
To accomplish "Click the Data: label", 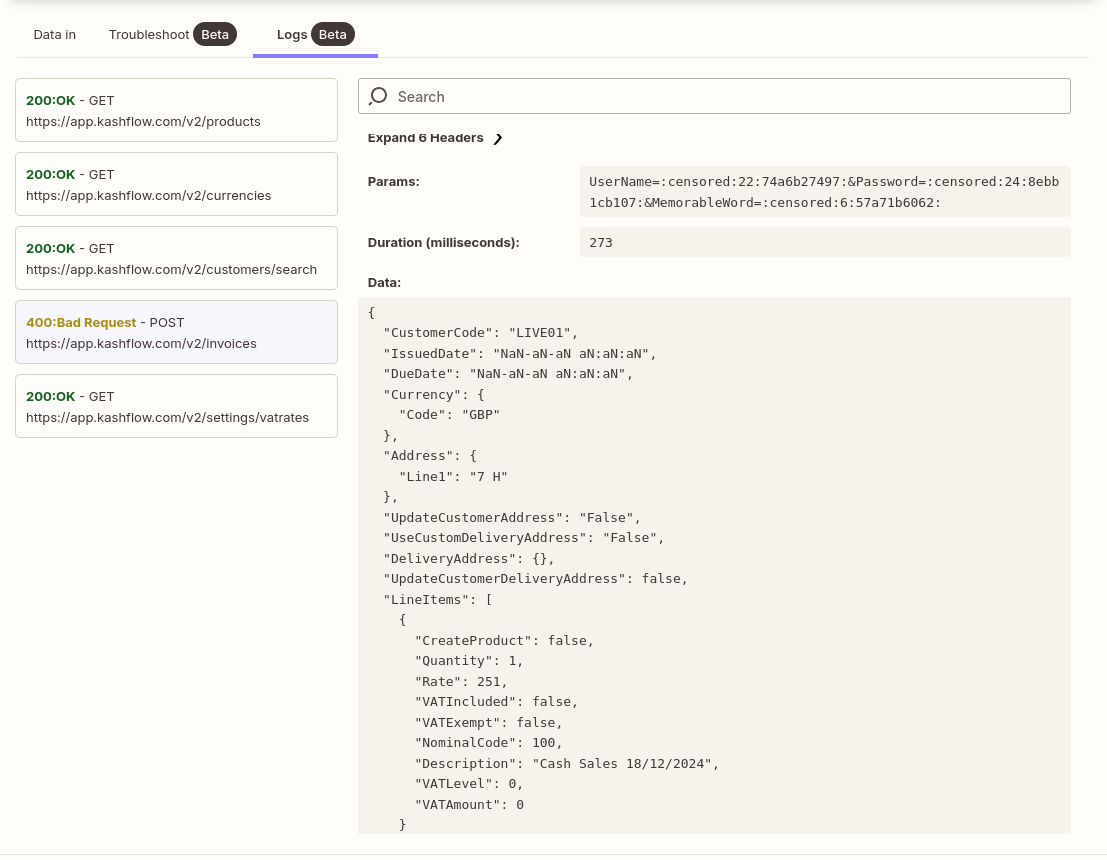I will (384, 283).
